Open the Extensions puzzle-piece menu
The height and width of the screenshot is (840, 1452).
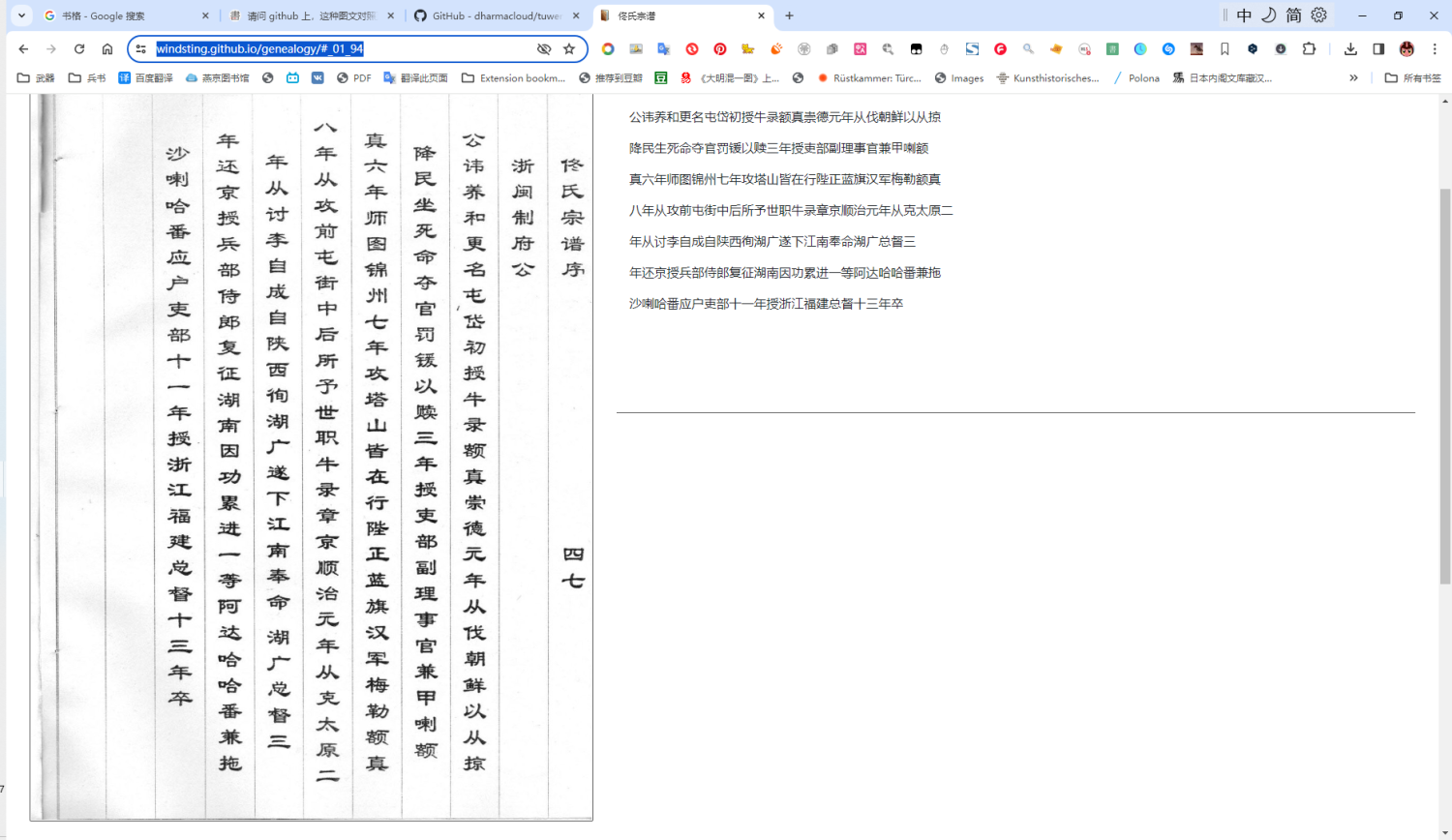tap(1310, 48)
